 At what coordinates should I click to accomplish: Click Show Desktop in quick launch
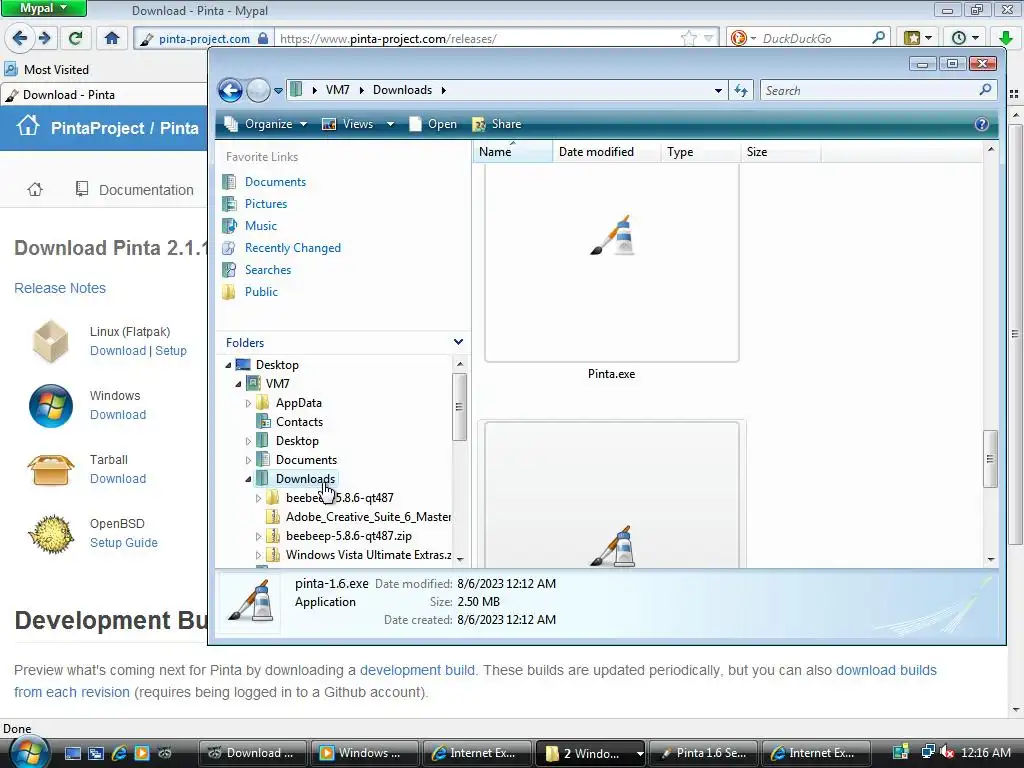coord(73,753)
